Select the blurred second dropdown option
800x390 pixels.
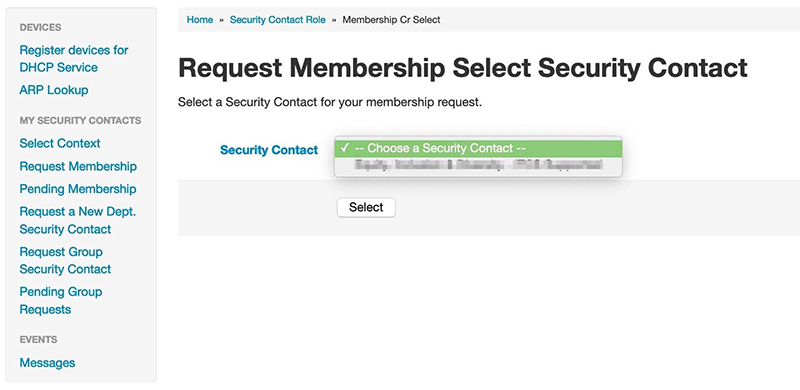[478, 165]
